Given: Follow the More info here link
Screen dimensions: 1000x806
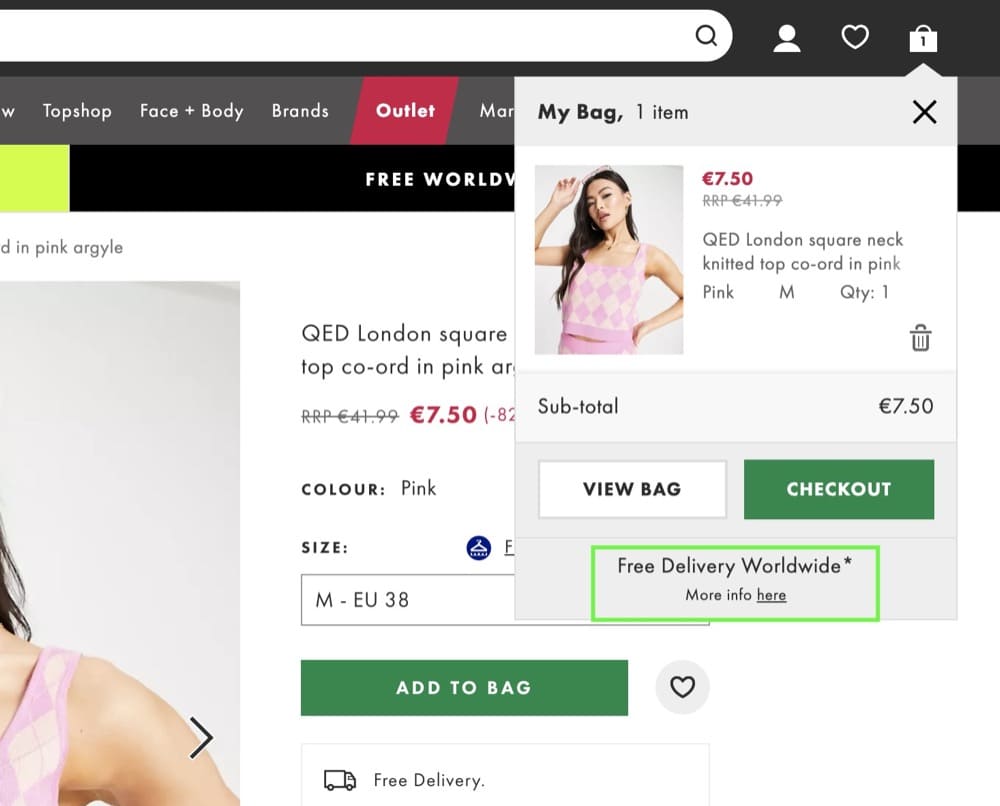Looking at the screenshot, I should pyautogui.click(x=771, y=595).
